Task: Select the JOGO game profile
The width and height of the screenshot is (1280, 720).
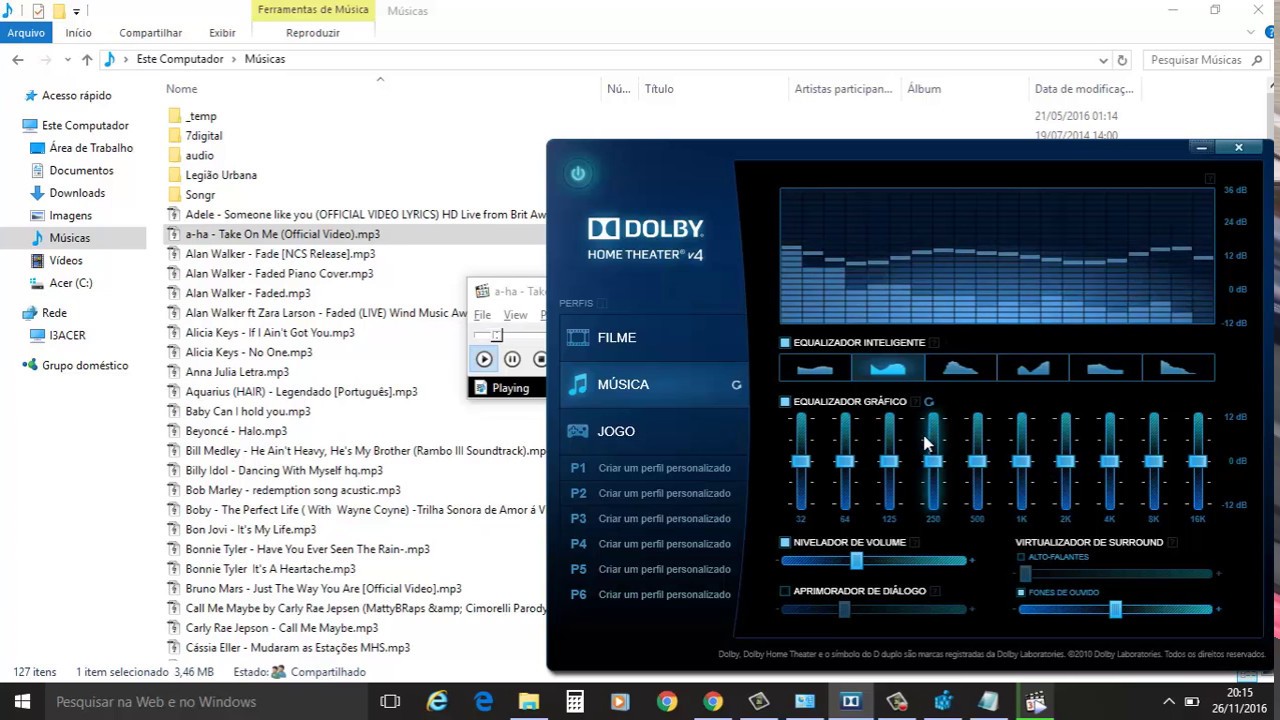Action: pyautogui.click(x=652, y=432)
